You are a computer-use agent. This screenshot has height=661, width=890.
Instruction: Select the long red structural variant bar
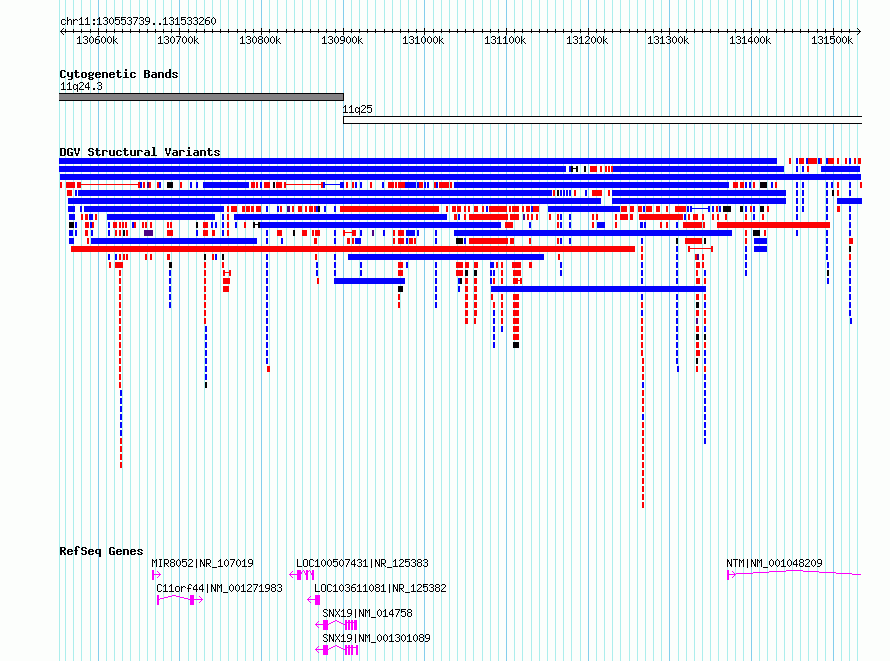[353, 249]
